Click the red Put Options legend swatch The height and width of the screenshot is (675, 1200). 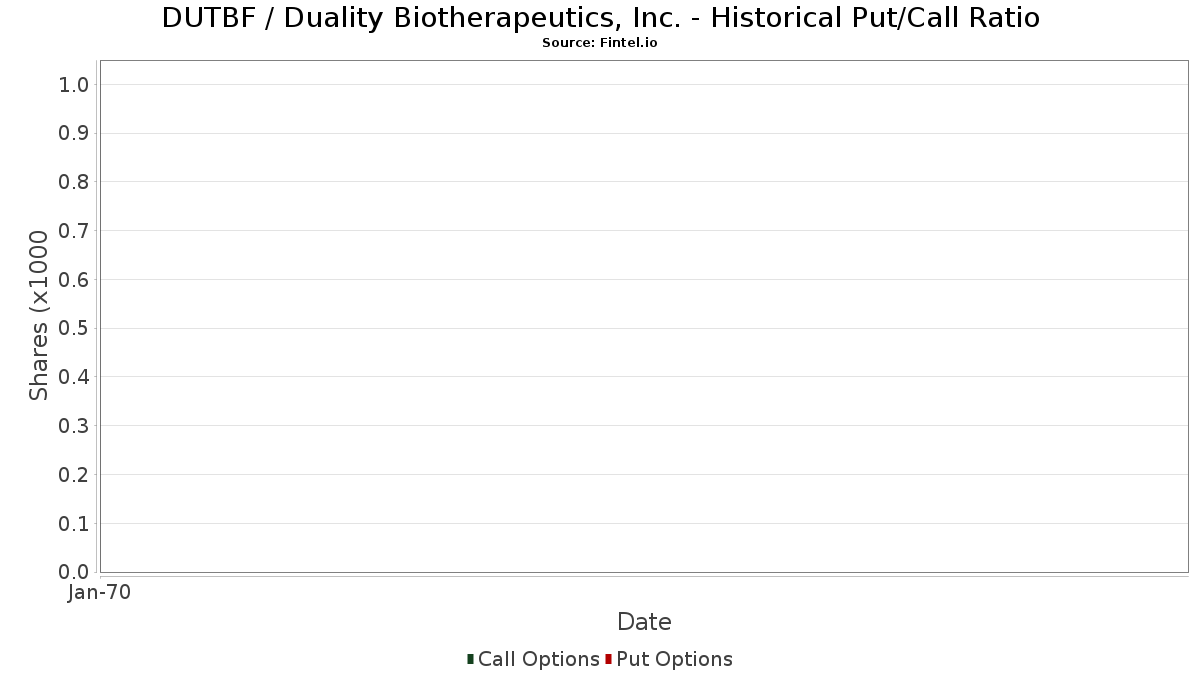coord(608,659)
